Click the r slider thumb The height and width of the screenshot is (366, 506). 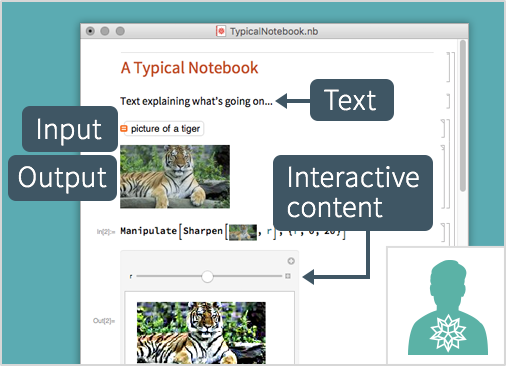207,276
